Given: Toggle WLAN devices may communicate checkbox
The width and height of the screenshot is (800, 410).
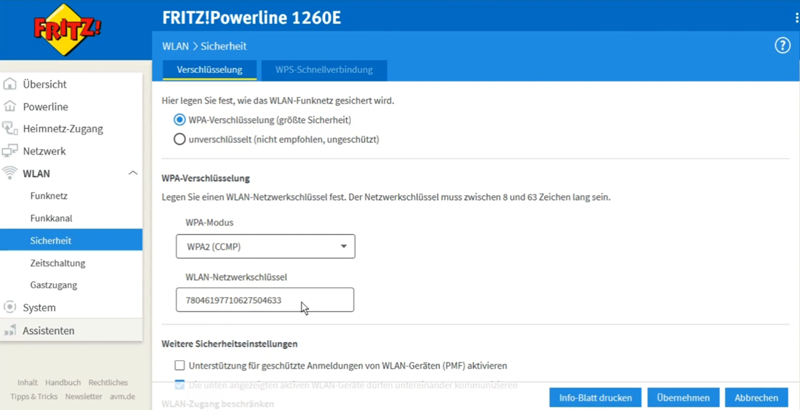Looking at the screenshot, I should click(179, 385).
